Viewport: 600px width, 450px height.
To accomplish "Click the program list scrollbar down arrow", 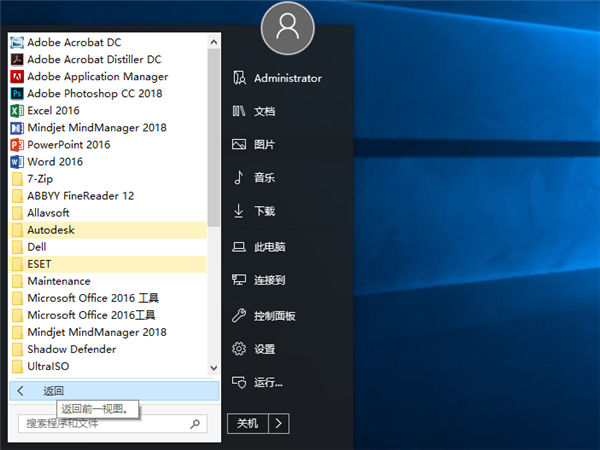I will tap(213, 368).
